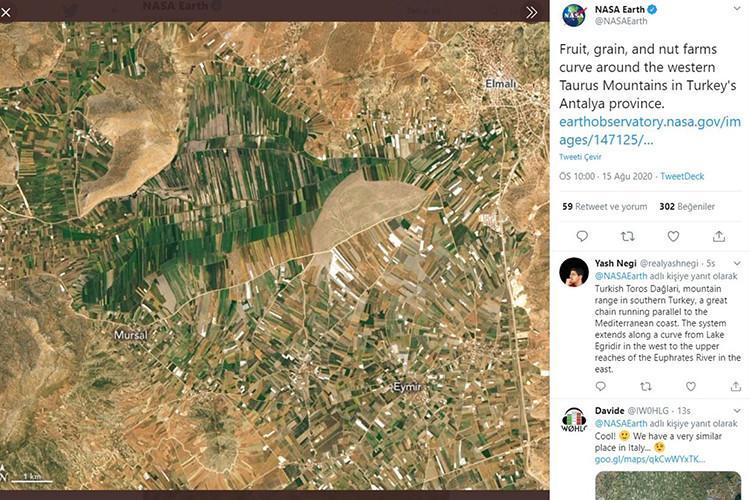Collapse sidebar with double chevron icon
The image size is (750, 500).
point(531,12)
